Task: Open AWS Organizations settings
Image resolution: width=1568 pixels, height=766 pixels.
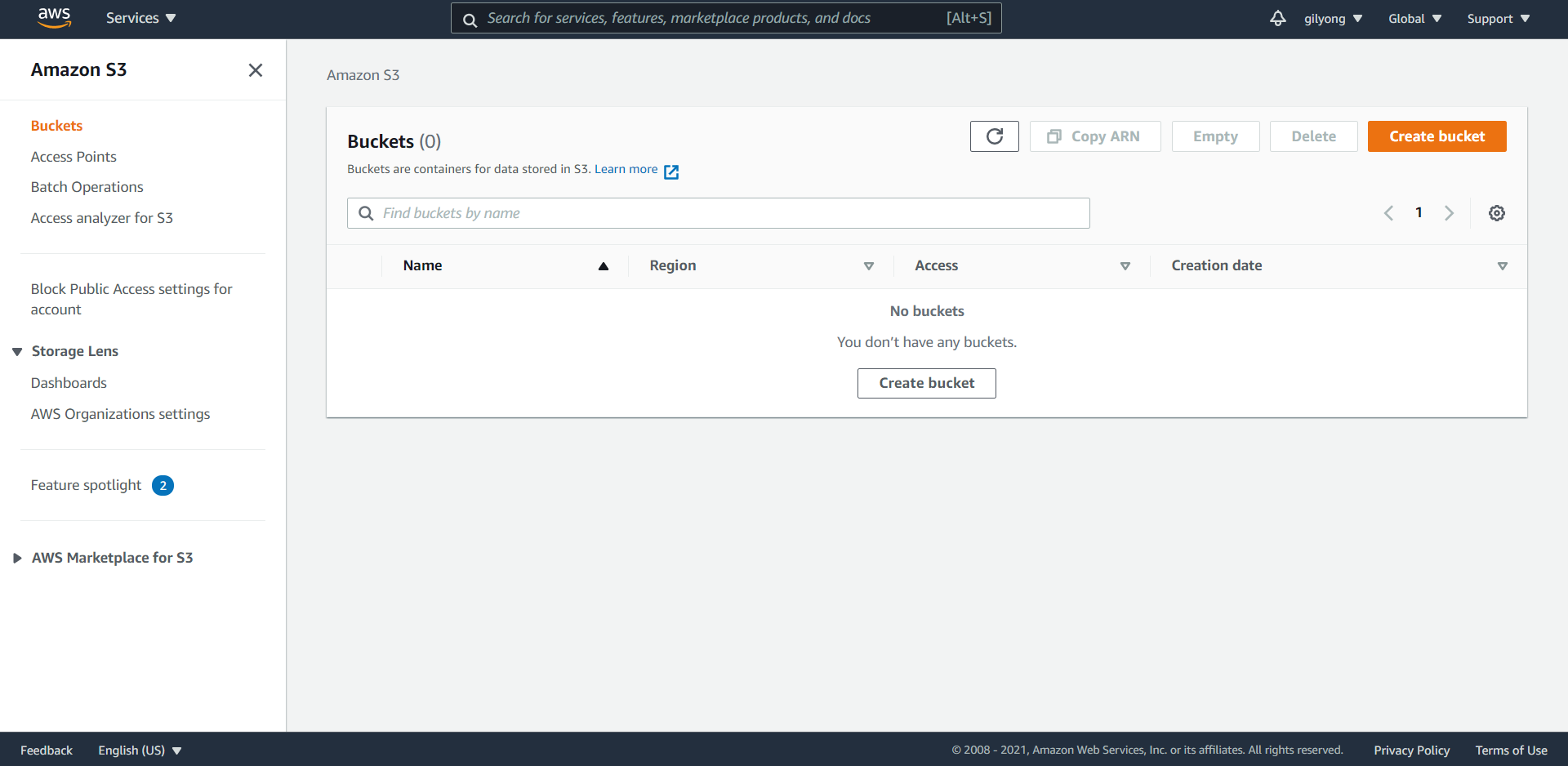Action: (120, 414)
